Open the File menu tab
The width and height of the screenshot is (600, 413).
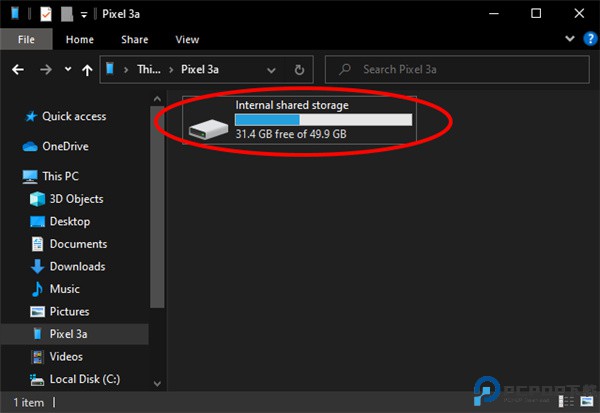pyautogui.click(x=25, y=40)
